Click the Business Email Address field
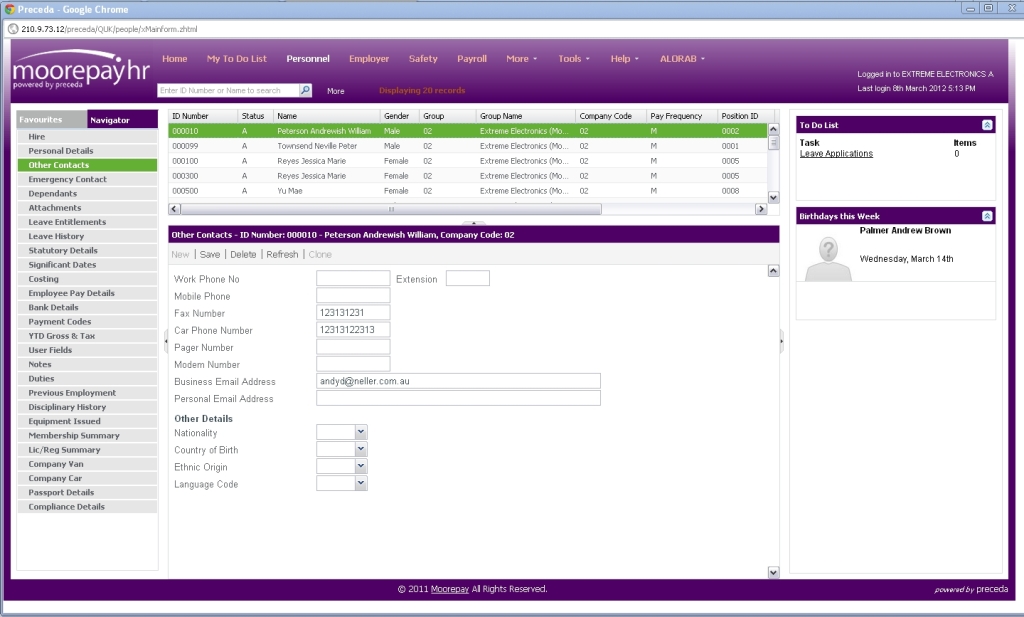 (458, 381)
